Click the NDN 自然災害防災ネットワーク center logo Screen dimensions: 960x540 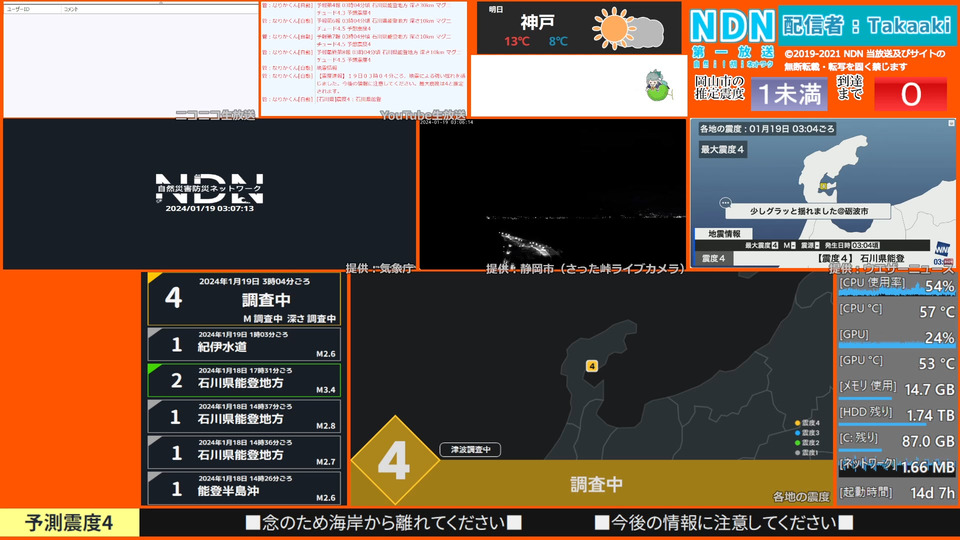click(209, 189)
